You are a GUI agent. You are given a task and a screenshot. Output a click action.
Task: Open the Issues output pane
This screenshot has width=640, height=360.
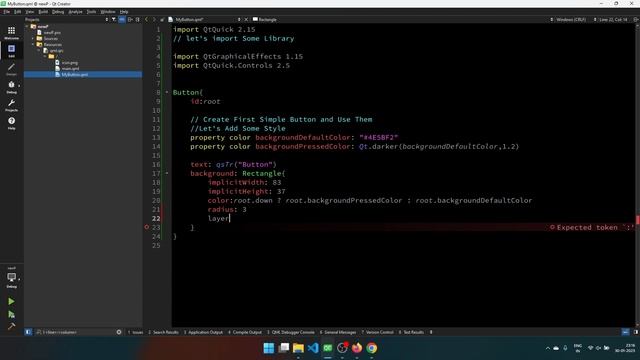pyautogui.click(x=136, y=332)
